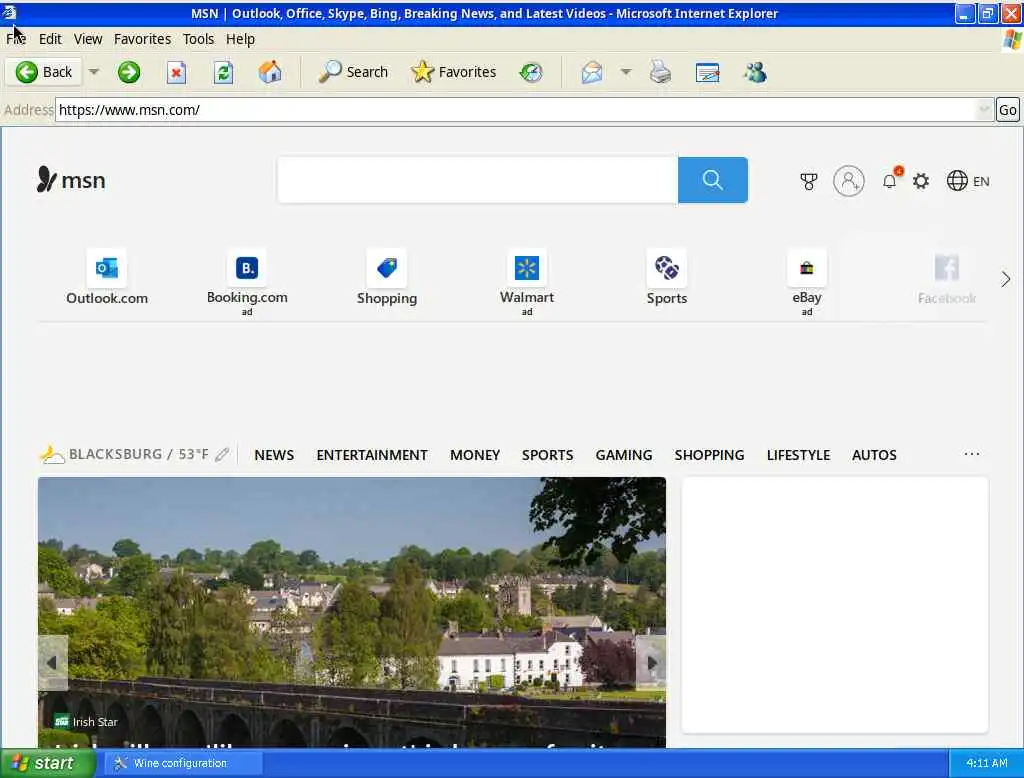Switch to the SHOPPING tab
The image size is (1024, 778).
tap(709, 455)
